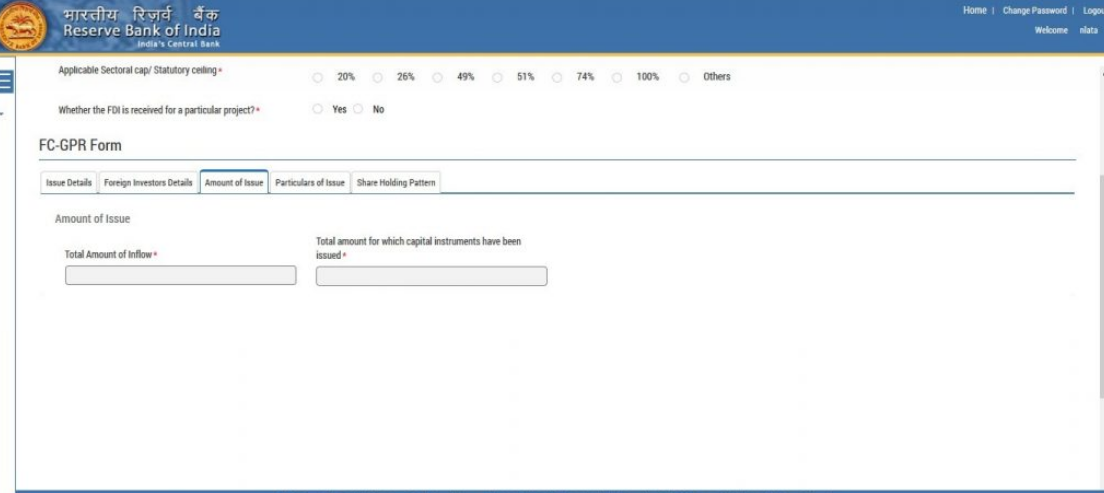Switch to the Issue Details tab

click(68, 182)
